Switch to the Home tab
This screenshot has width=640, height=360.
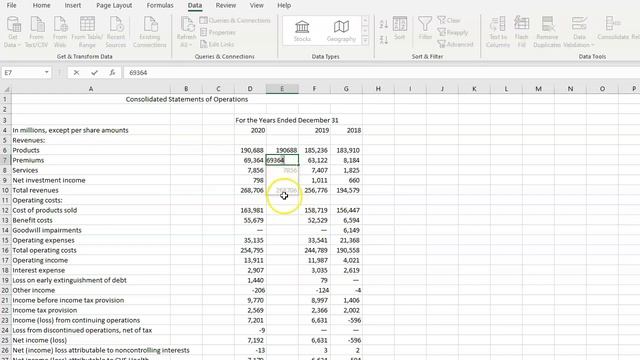pyautogui.click(x=41, y=5)
